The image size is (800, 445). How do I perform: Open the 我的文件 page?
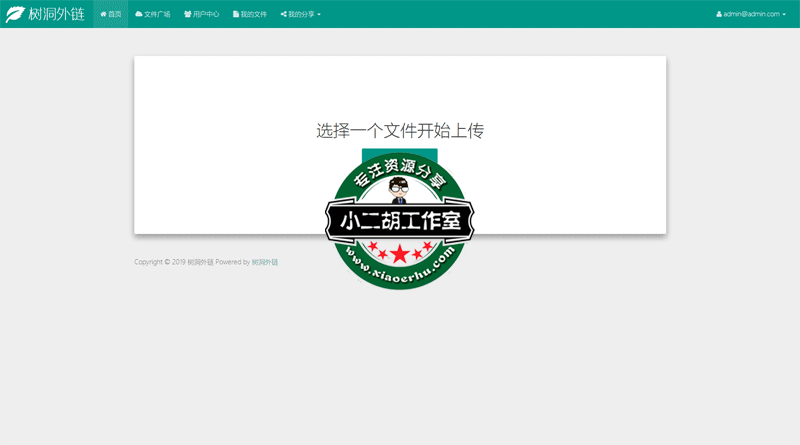[254, 14]
